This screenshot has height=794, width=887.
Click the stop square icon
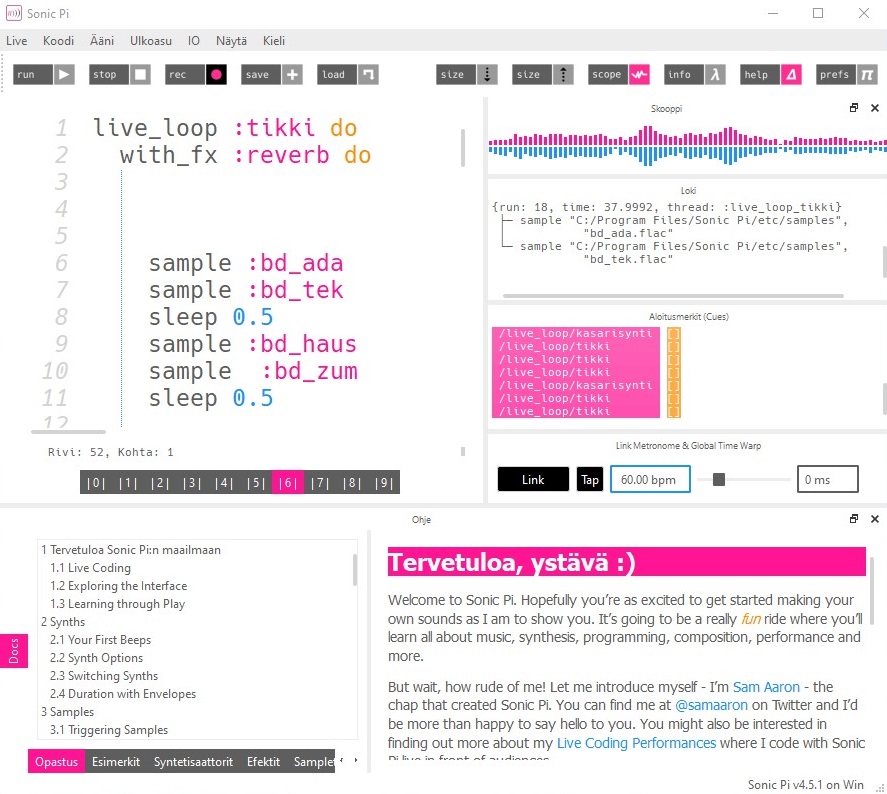140,74
